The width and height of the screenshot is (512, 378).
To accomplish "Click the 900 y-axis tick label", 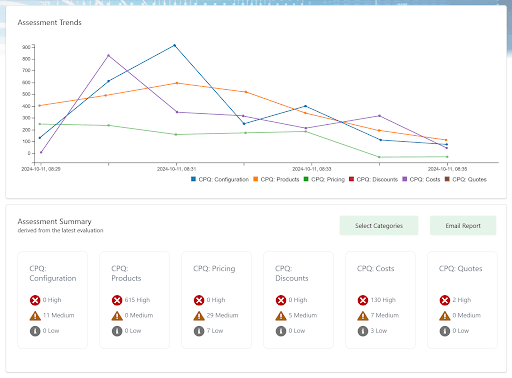I will (26, 47).
